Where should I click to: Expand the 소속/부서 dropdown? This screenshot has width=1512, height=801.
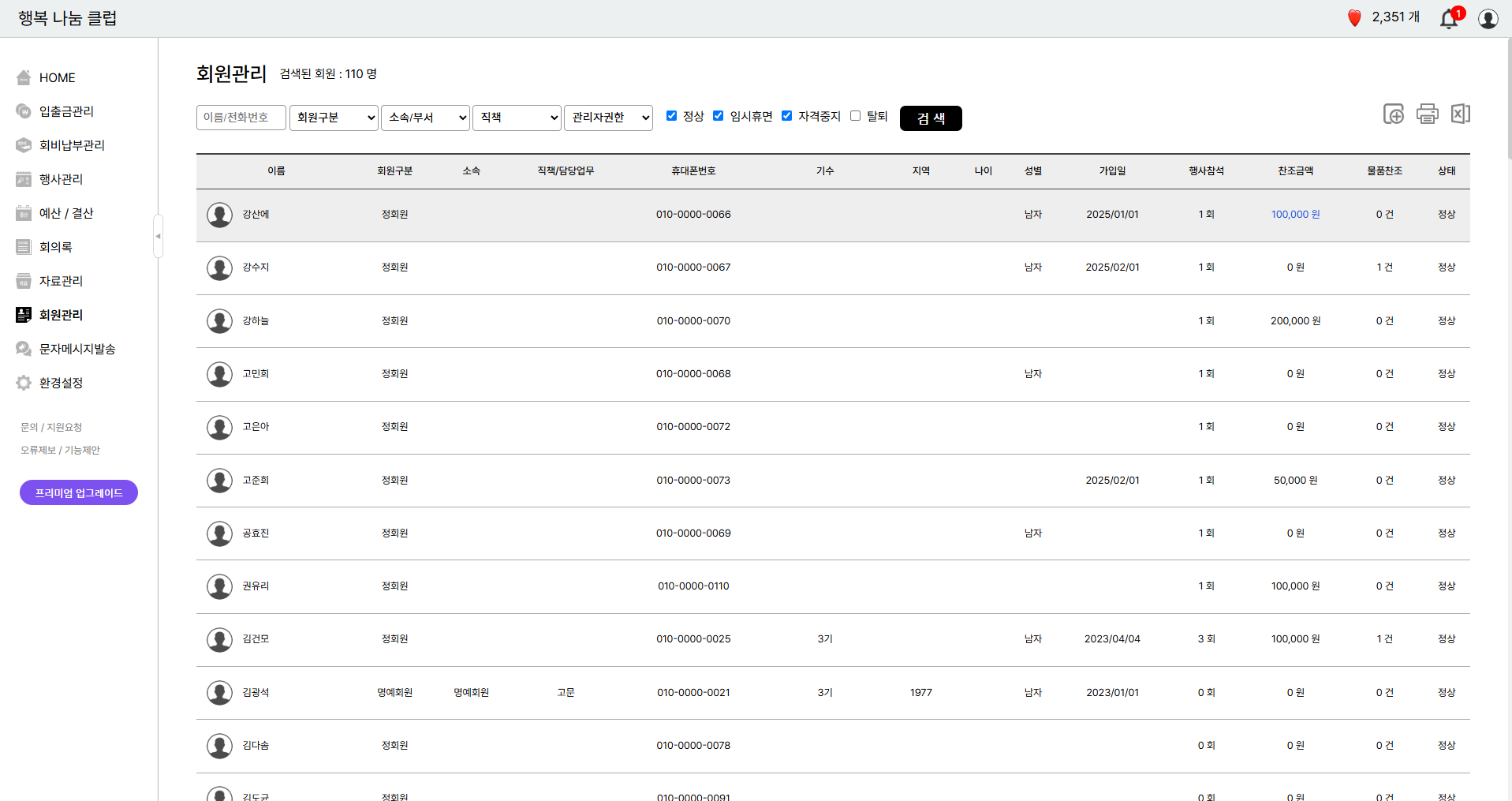pyautogui.click(x=425, y=118)
